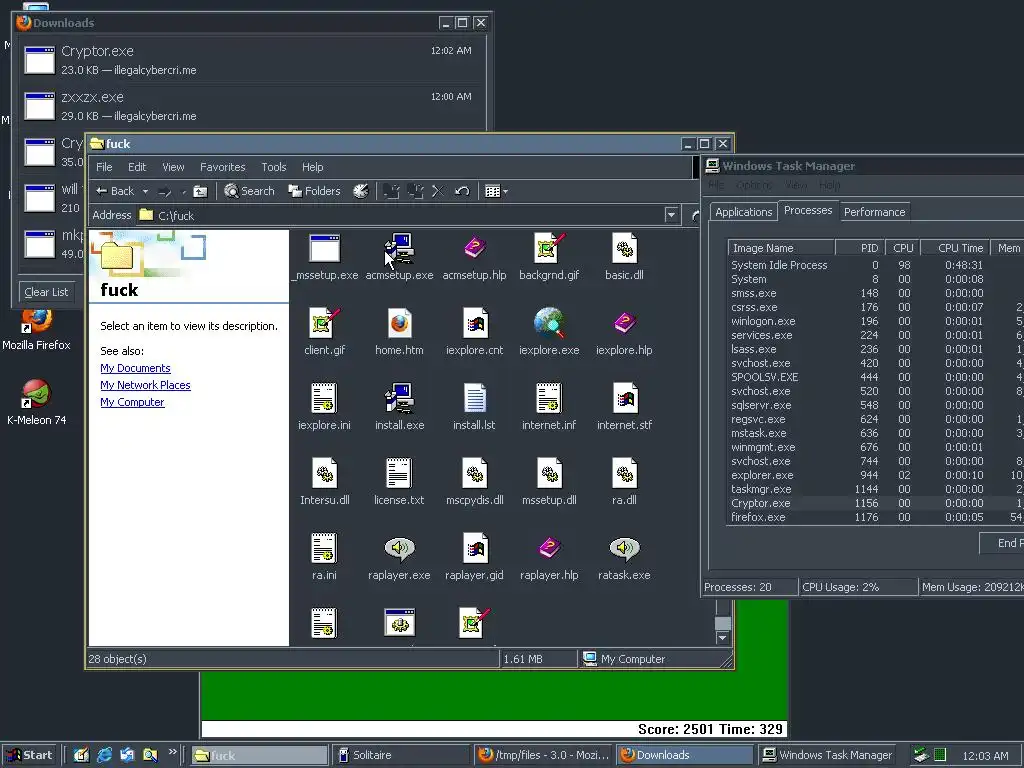
Task: Select the ra.dll file
Action: 624,483
